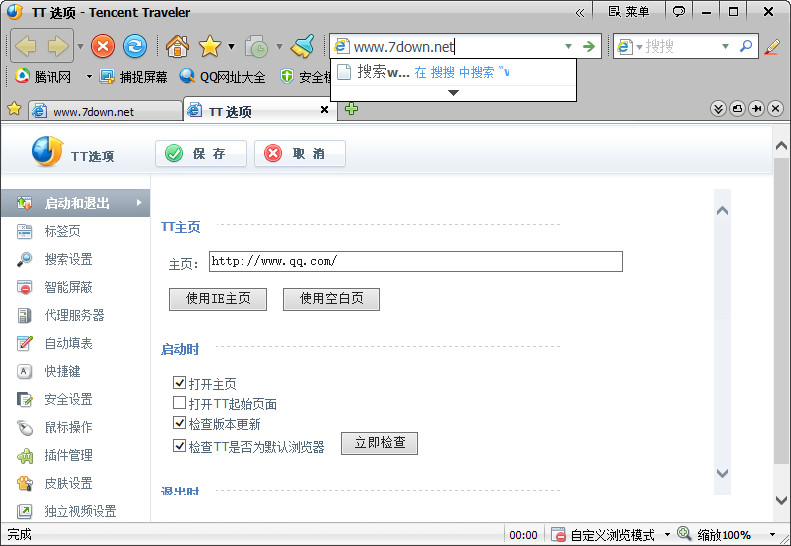791x546 pixels.
Task: Click the Back navigation arrow
Action: click(x=26, y=46)
